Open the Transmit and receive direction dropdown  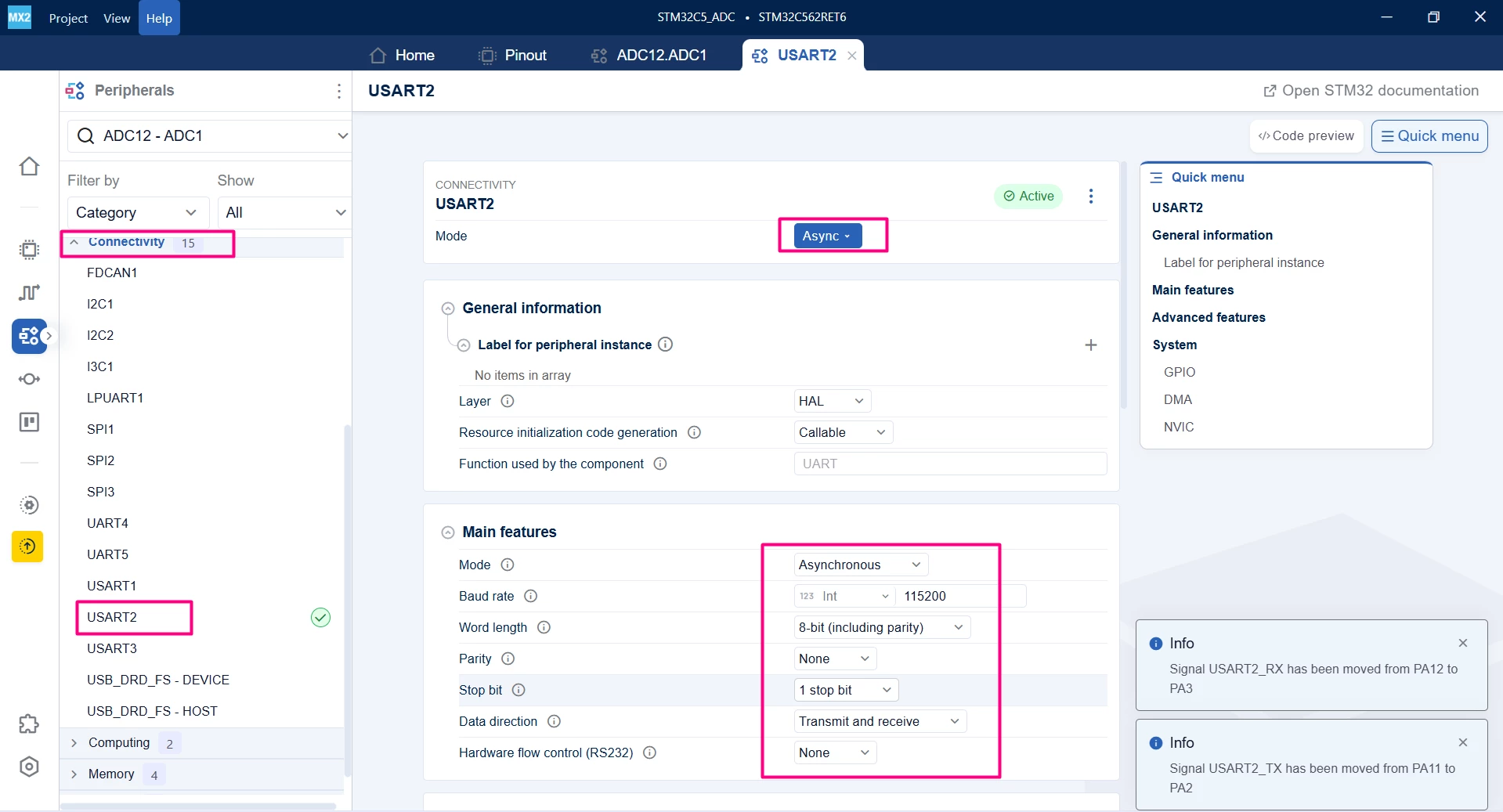[880, 721]
